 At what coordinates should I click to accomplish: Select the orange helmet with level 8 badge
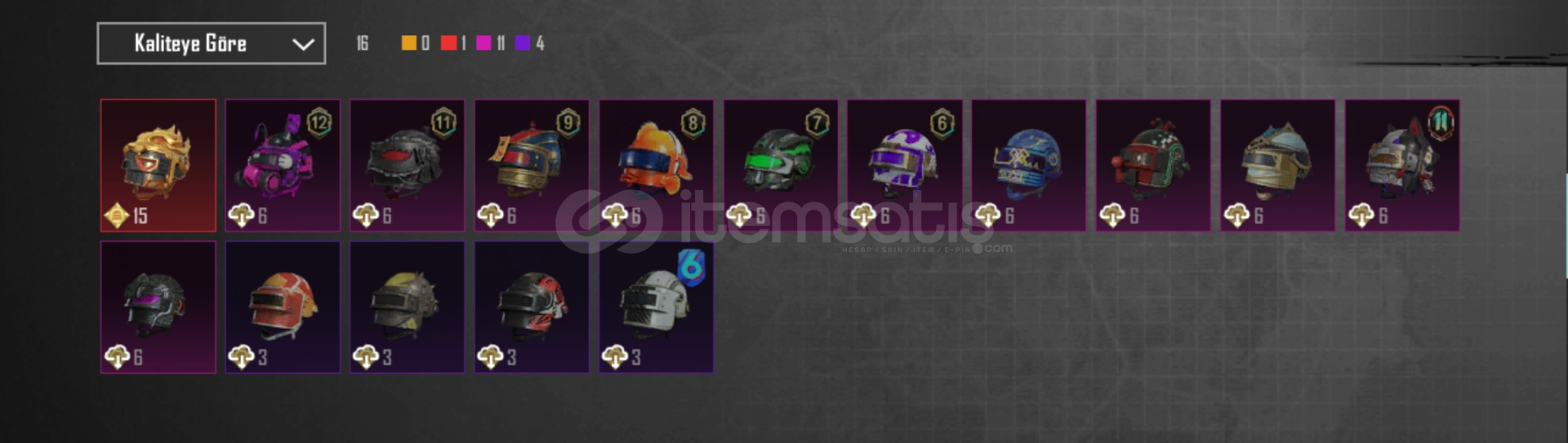656,166
